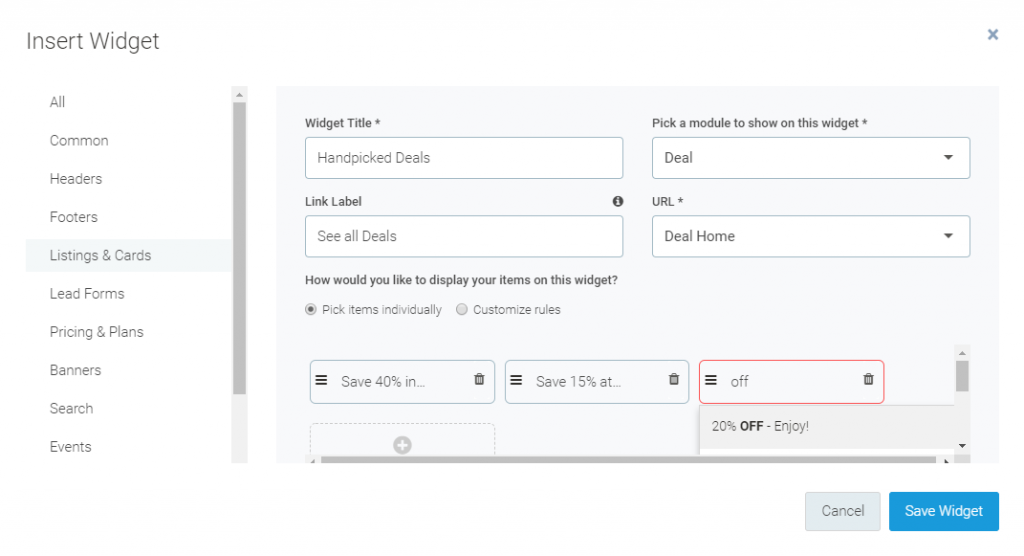Click the hamburger handle on the "off" item
The width and height of the screenshot is (1024, 556).
711,380
